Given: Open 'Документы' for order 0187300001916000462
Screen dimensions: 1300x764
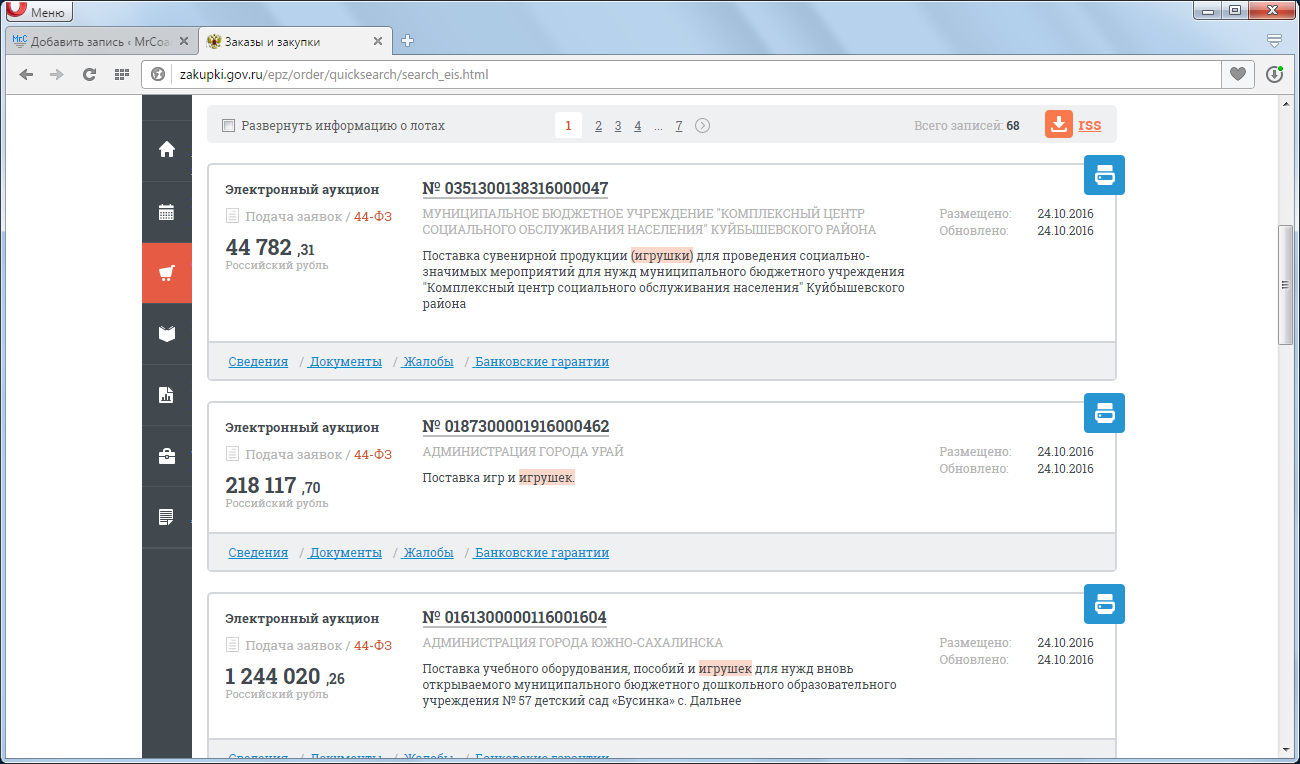Looking at the screenshot, I should (345, 552).
